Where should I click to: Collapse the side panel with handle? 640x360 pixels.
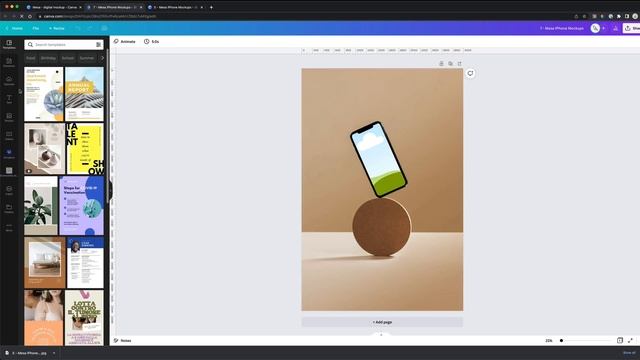pyautogui.click(x=110, y=190)
